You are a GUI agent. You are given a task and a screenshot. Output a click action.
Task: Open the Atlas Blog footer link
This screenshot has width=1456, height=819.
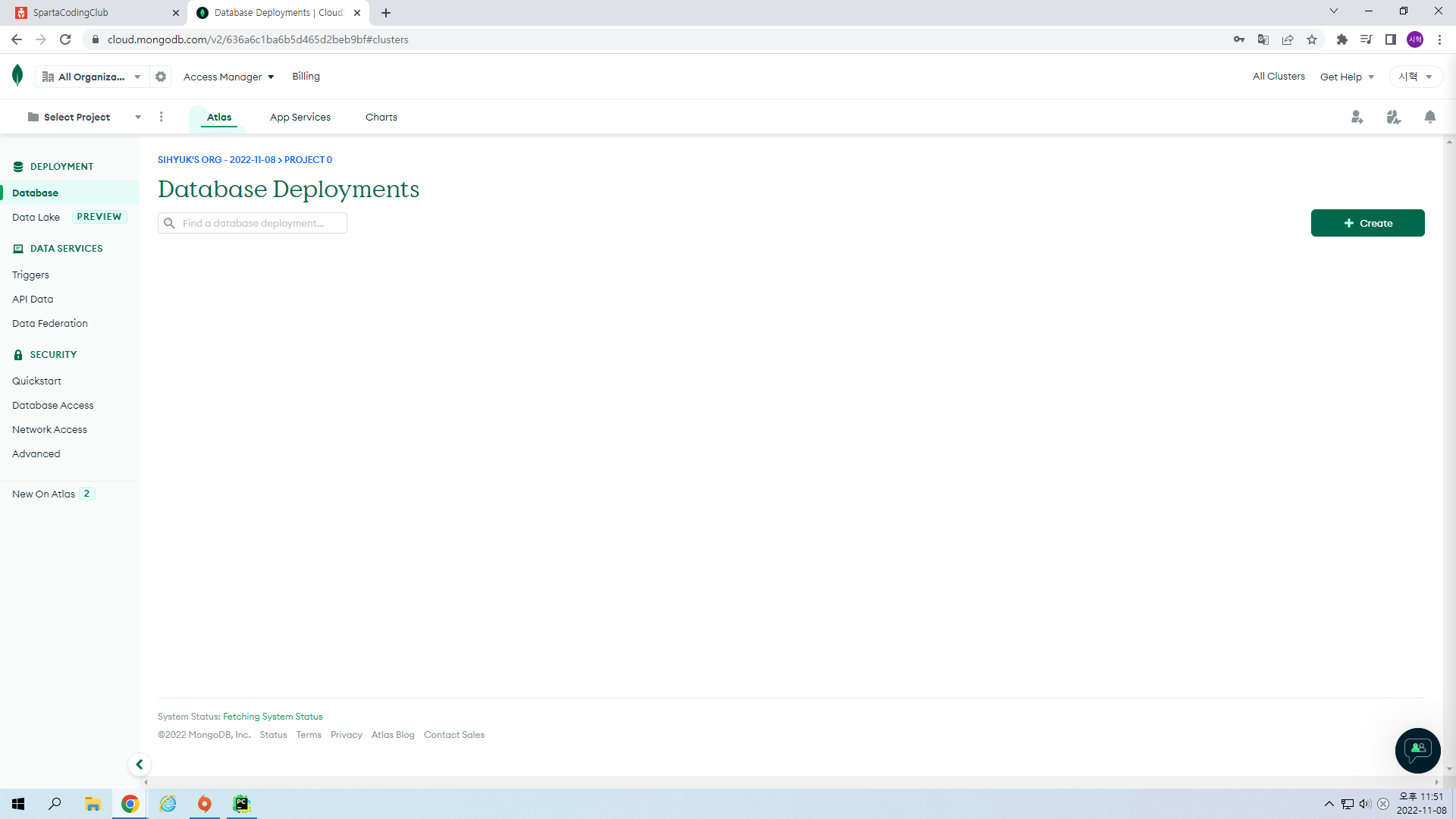coord(393,735)
